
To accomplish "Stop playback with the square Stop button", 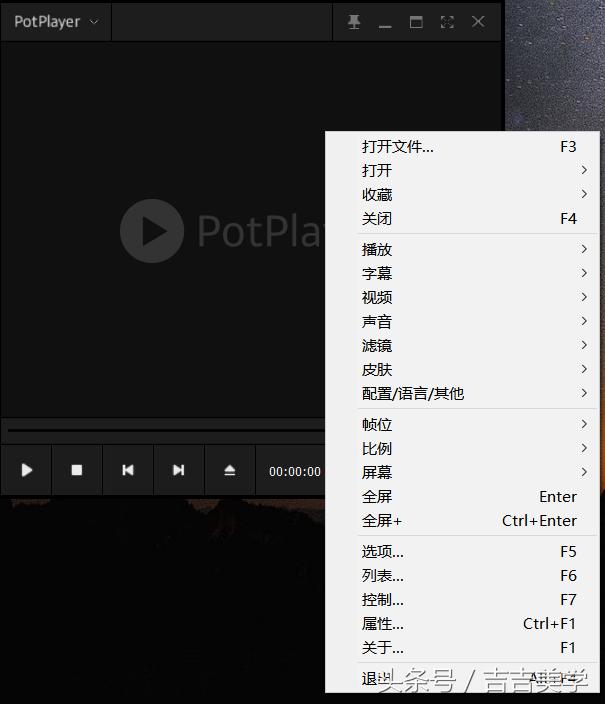I will [77, 470].
